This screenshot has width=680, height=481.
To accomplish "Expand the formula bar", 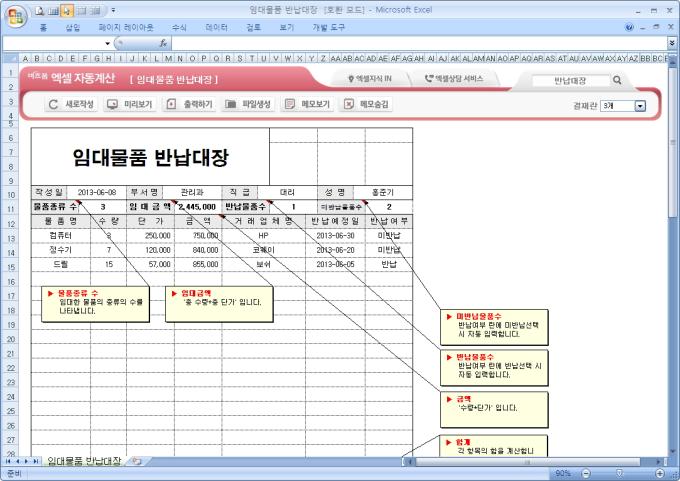I will (672, 43).
